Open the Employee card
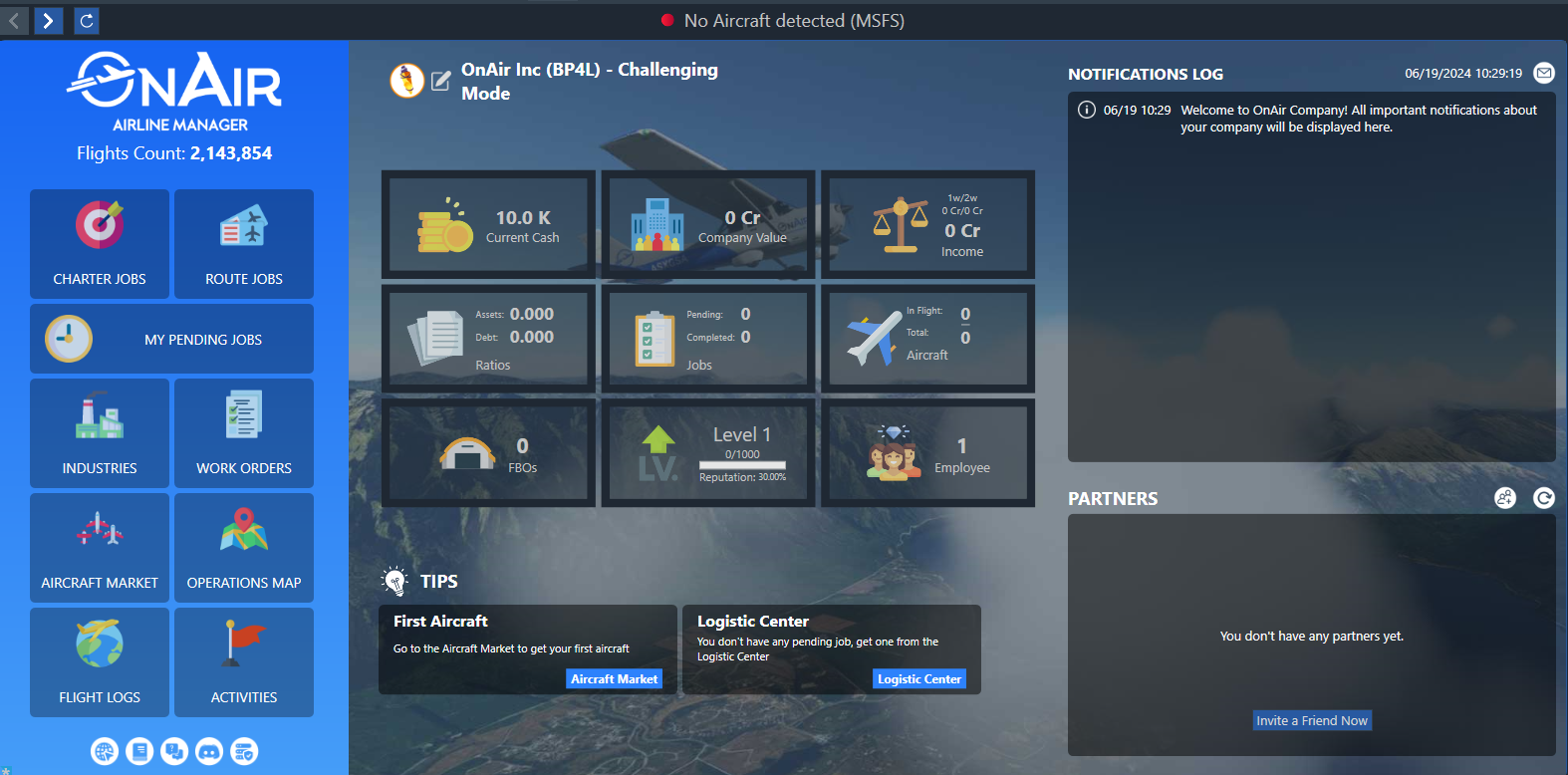This screenshot has width=1568, height=775. coord(927,453)
